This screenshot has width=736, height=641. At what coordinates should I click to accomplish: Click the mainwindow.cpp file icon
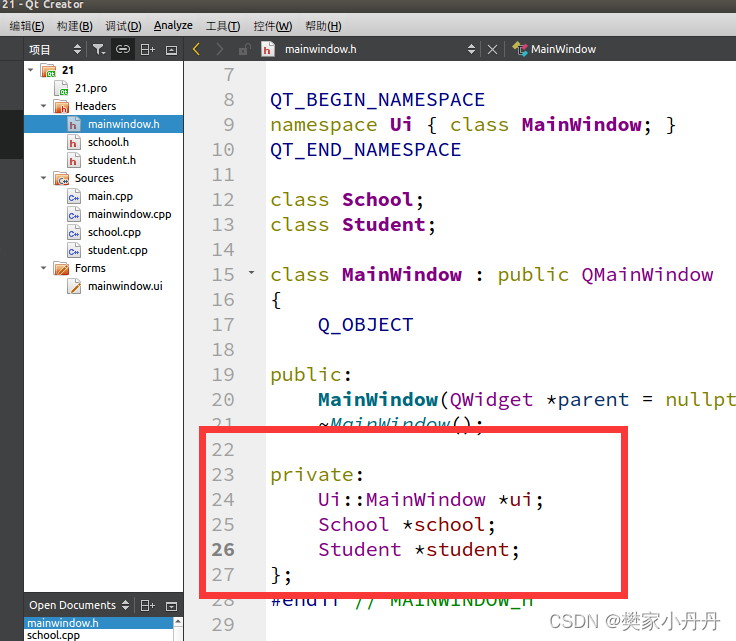click(74, 214)
